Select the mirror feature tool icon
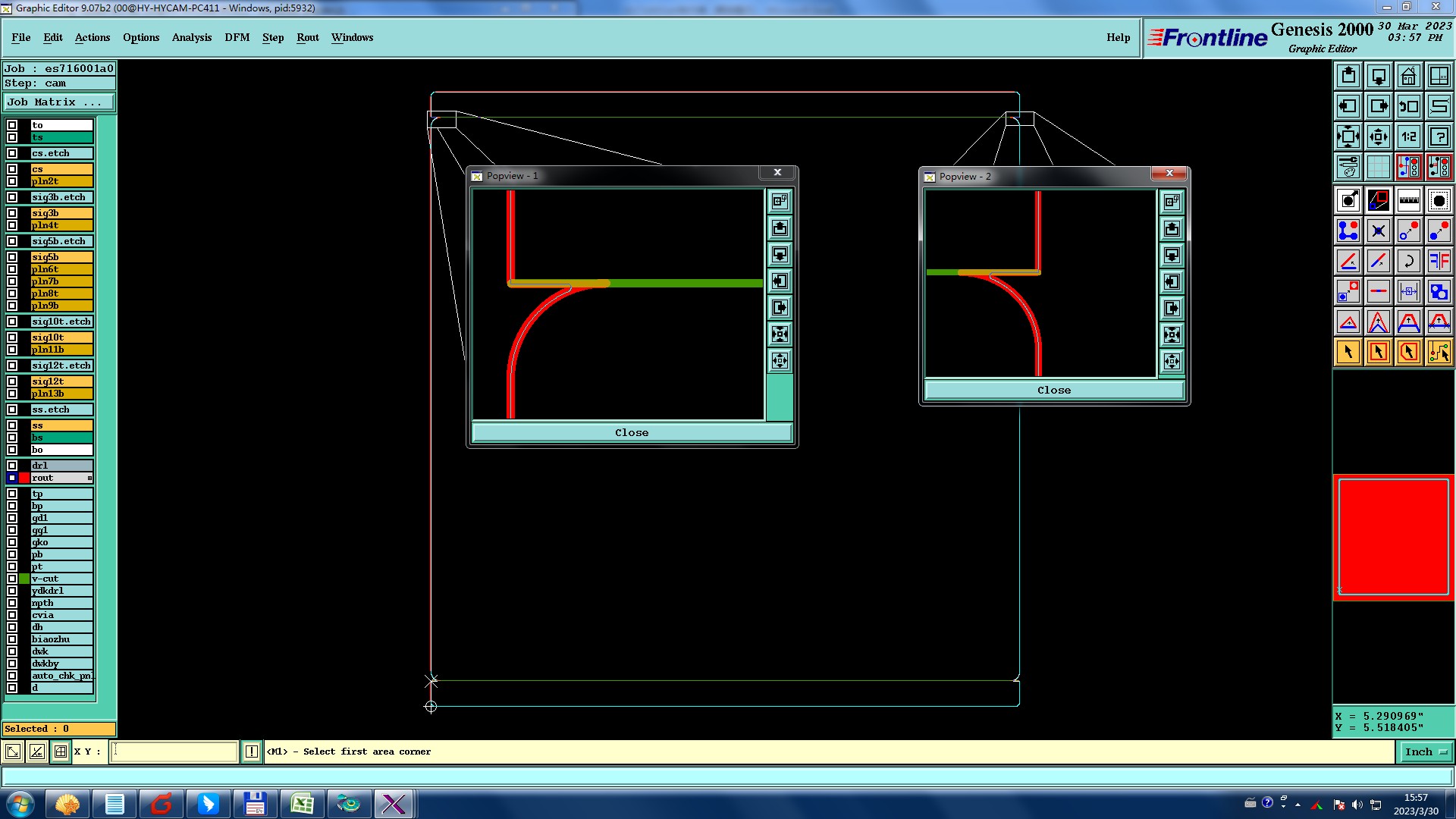Image resolution: width=1456 pixels, height=819 pixels. tap(1439, 261)
